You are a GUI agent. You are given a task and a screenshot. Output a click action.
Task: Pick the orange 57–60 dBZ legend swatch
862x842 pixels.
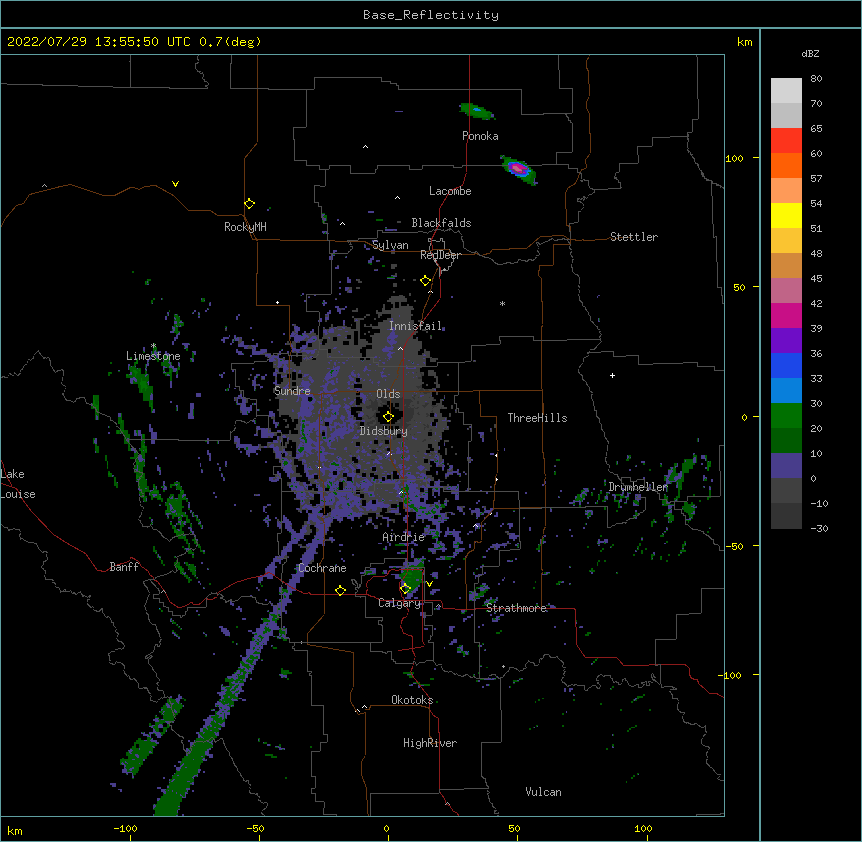(x=786, y=165)
